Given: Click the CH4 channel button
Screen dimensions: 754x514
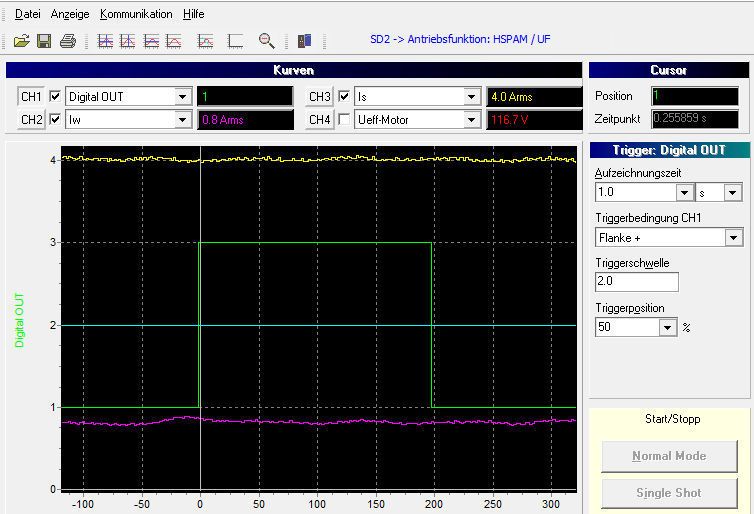Looking at the screenshot, I should pyautogui.click(x=320, y=119).
